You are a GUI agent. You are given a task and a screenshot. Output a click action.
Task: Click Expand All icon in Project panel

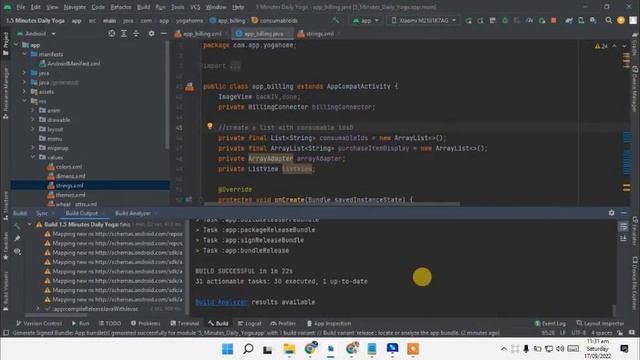124,33
